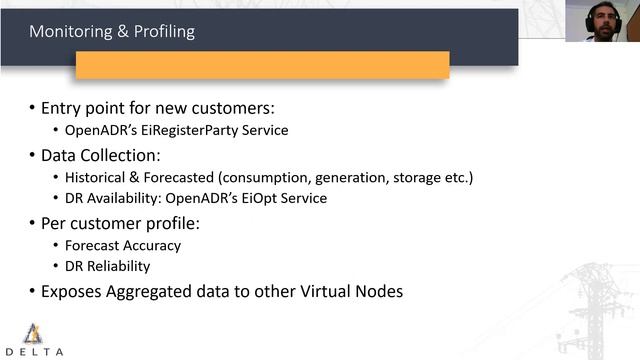Click the Historical & Forecasted sub-bullet text
640x360 pixels.
(269, 178)
